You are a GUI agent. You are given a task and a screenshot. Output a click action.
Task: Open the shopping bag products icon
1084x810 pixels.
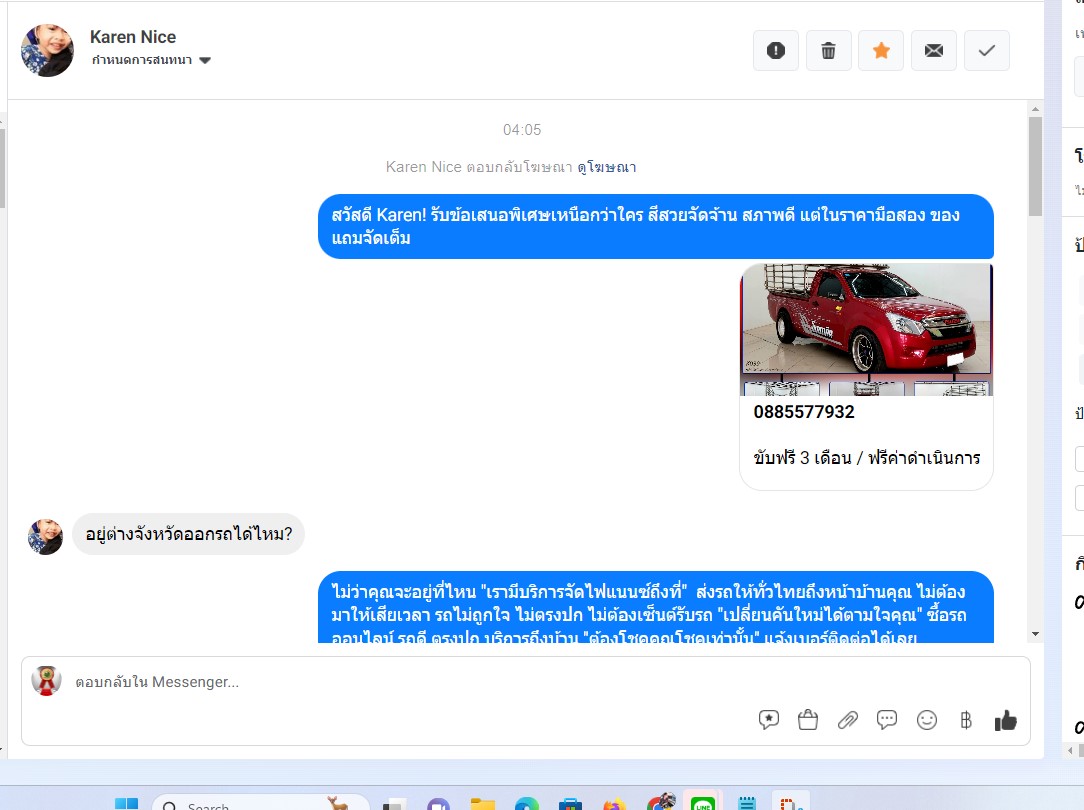tap(807, 720)
